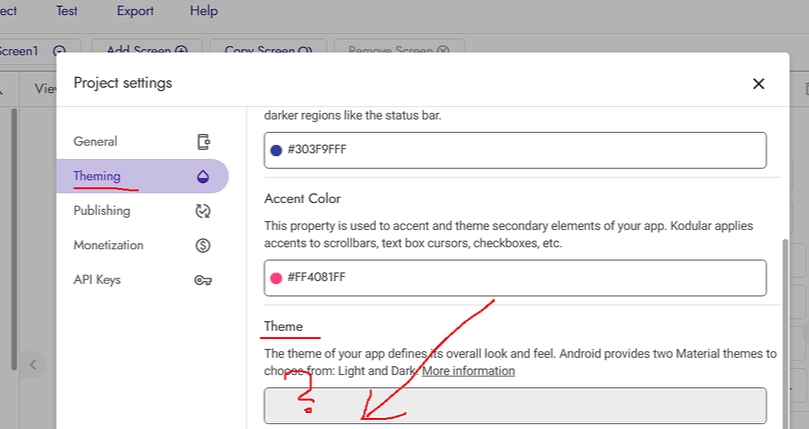809x429 pixels.
Task: Follow the More information link
Action: [468, 371]
